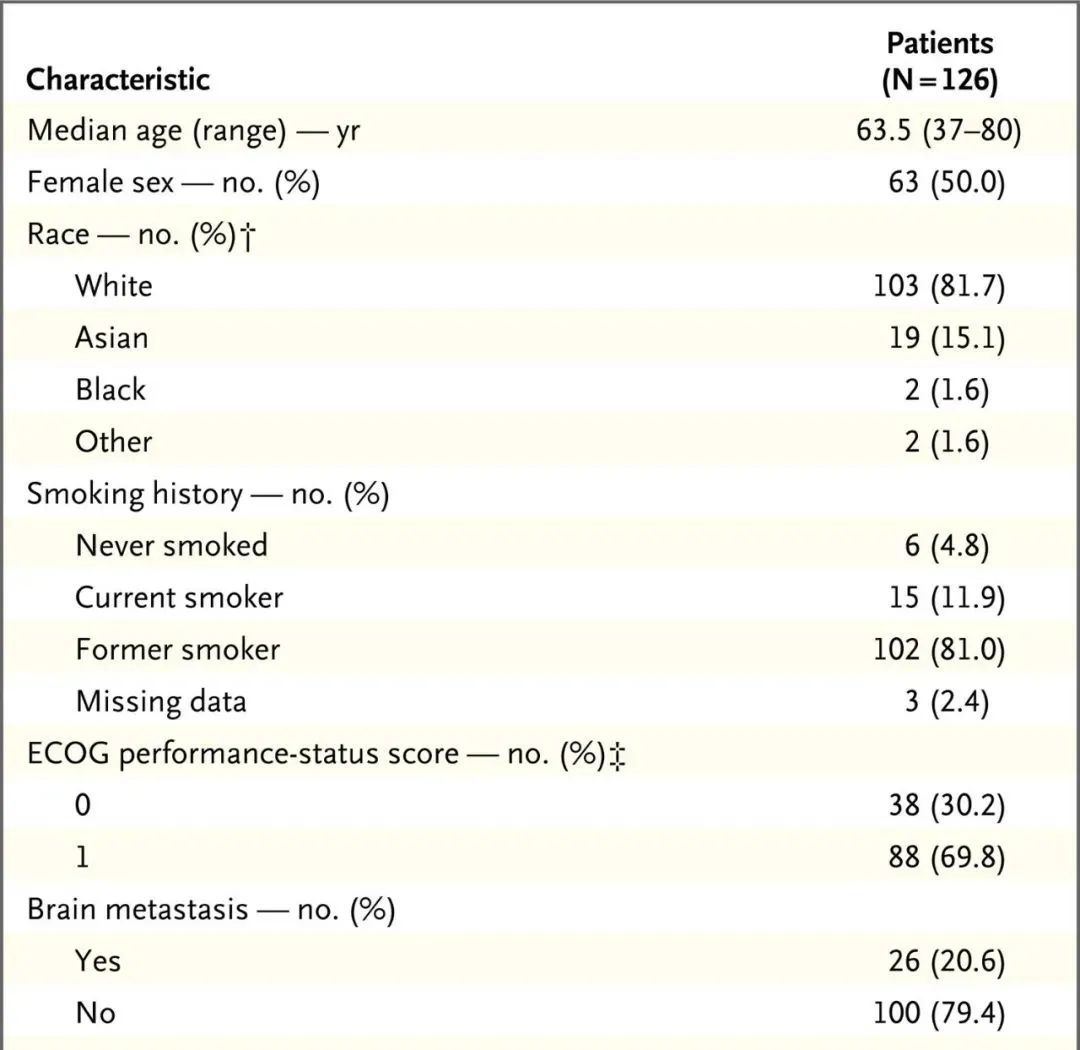Click the Missing data value 3 (2.4)

[946, 701]
